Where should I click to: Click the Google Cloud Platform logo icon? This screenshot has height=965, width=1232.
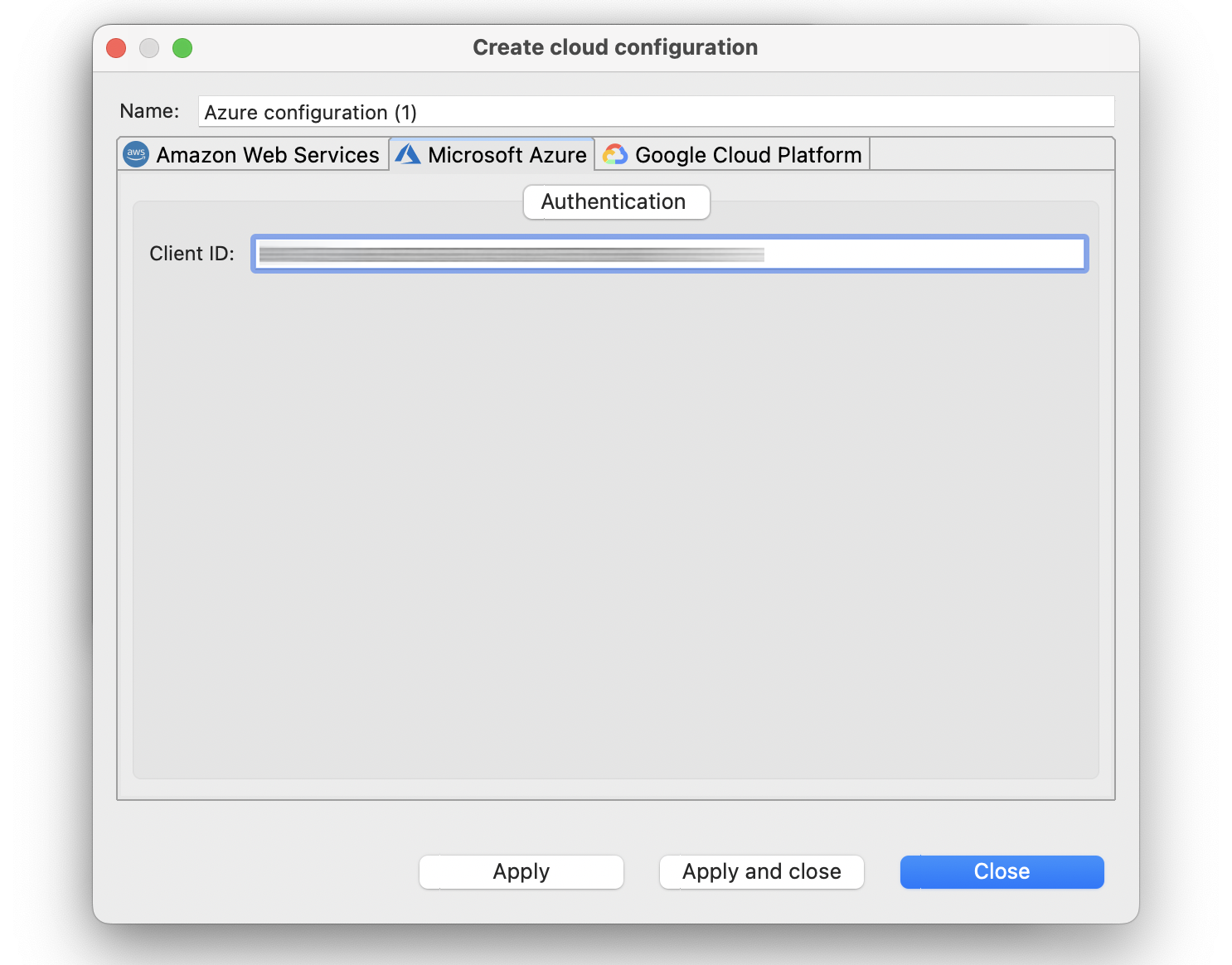coord(615,154)
